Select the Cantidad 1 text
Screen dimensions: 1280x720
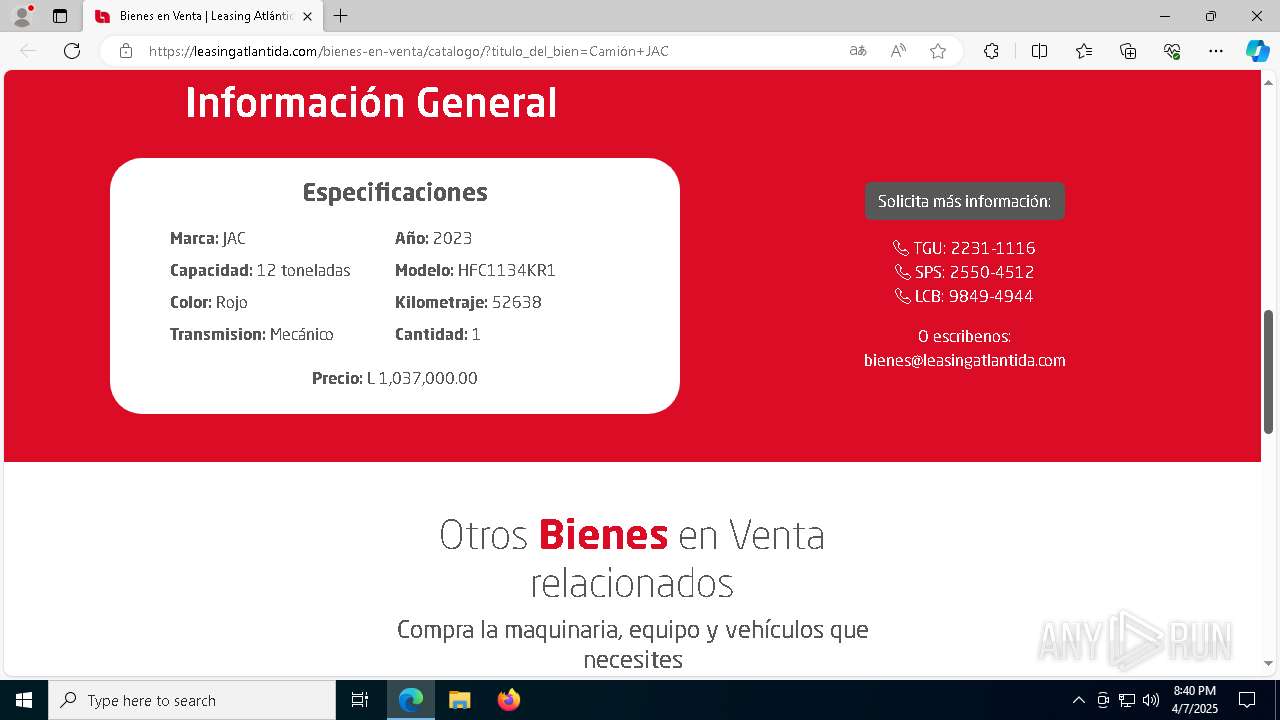[438, 334]
